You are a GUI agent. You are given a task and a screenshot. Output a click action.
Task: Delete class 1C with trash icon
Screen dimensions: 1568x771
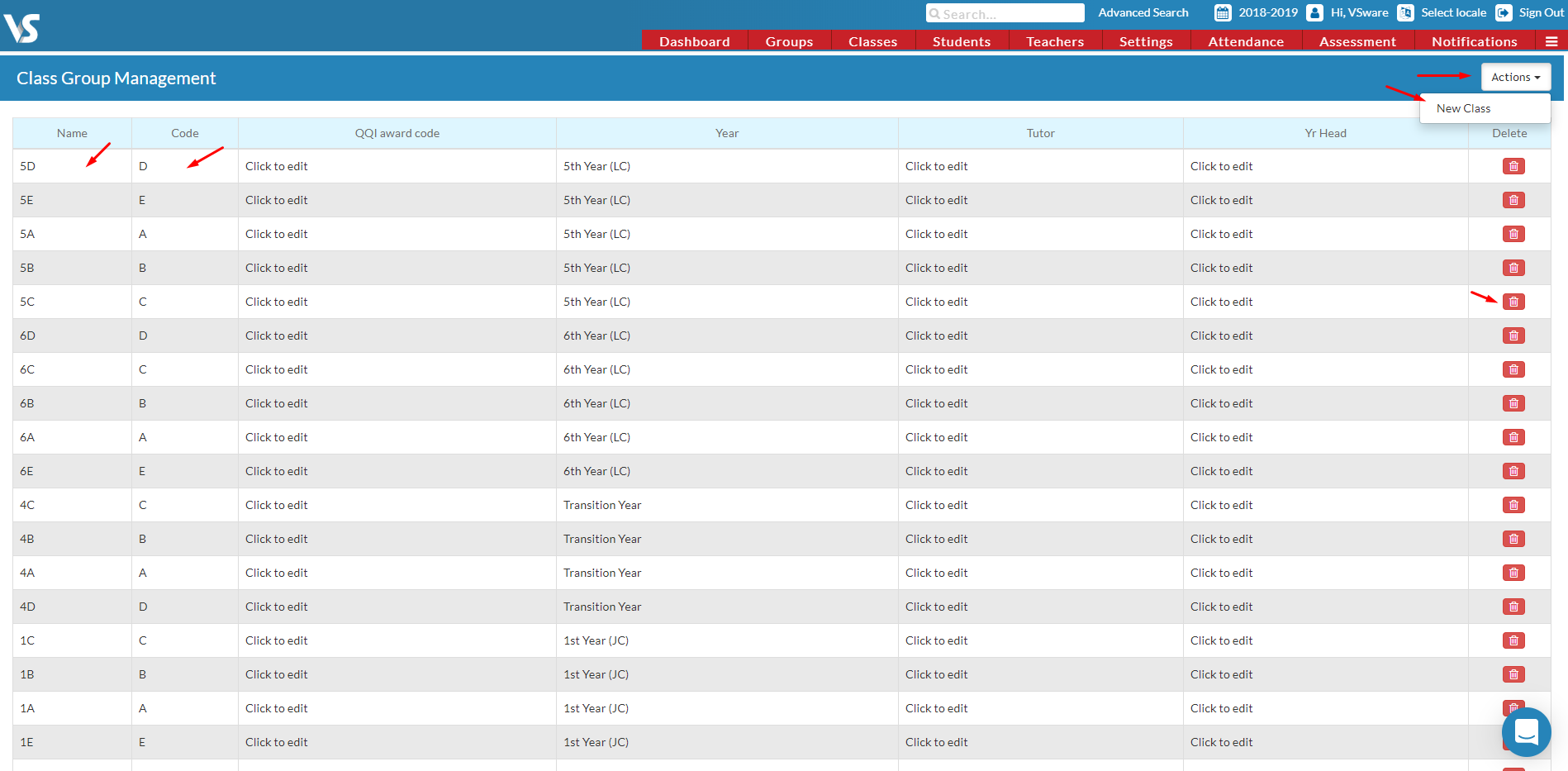tap(1513, 640)
